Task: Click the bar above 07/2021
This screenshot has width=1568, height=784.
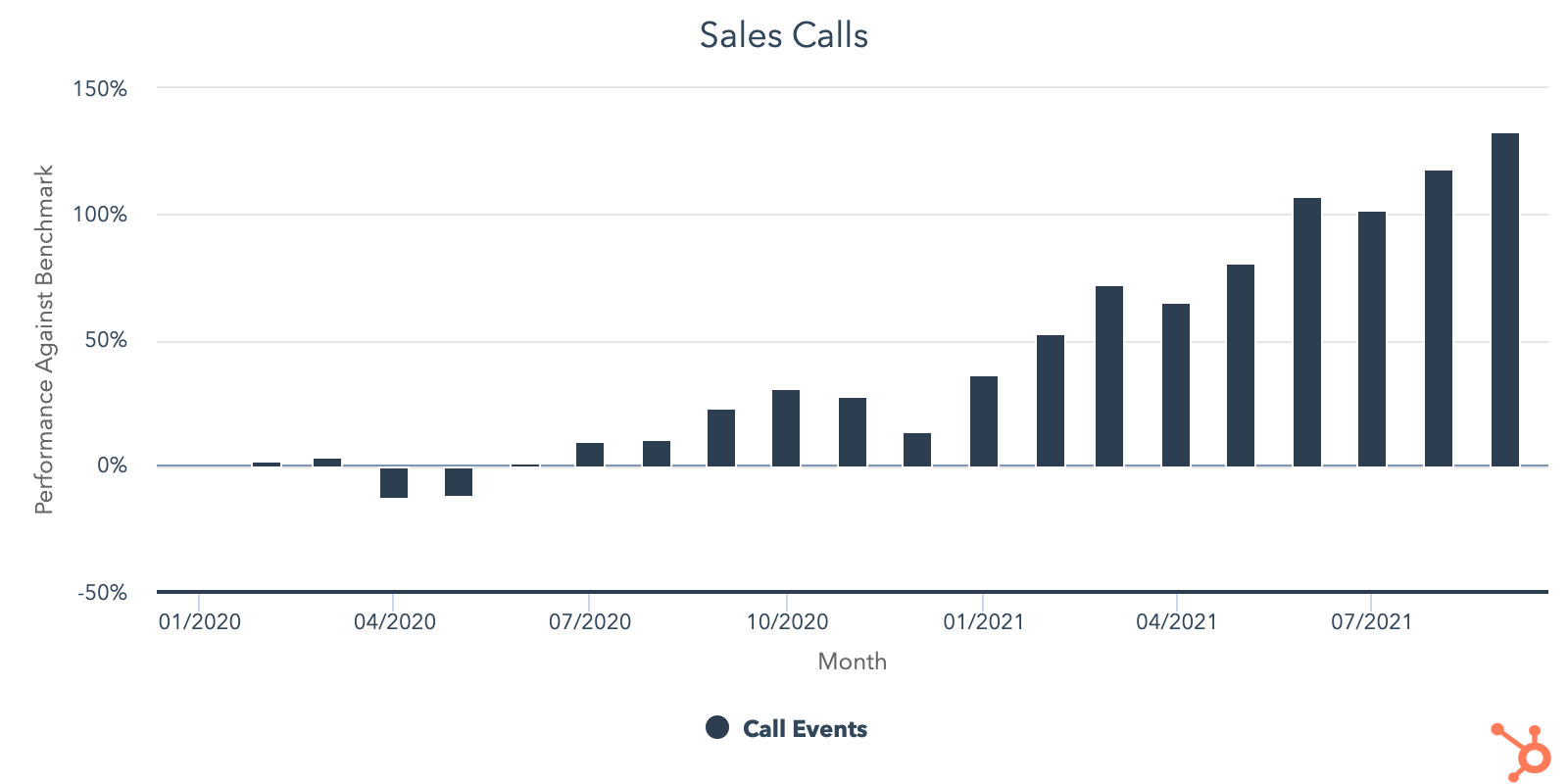Action: 1372,339
